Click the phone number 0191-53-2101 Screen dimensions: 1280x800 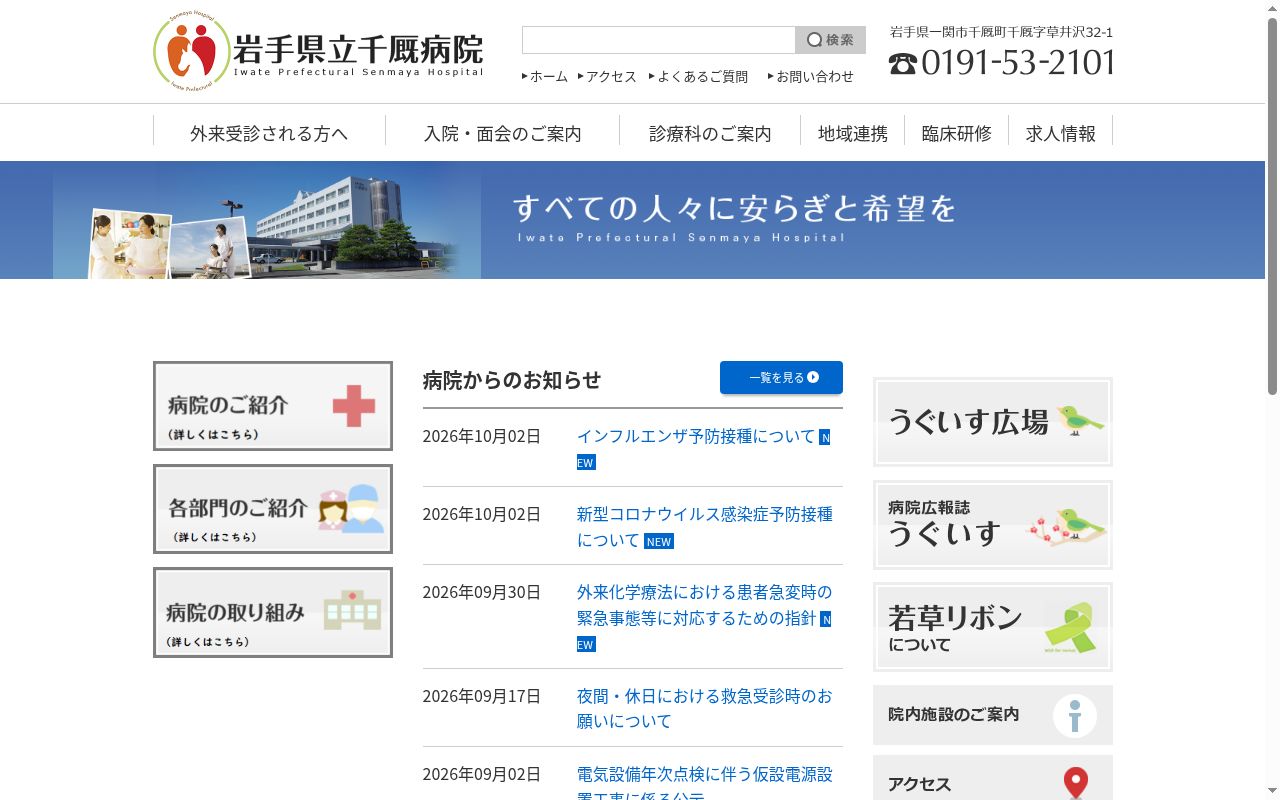click(x=1018, y=63)
